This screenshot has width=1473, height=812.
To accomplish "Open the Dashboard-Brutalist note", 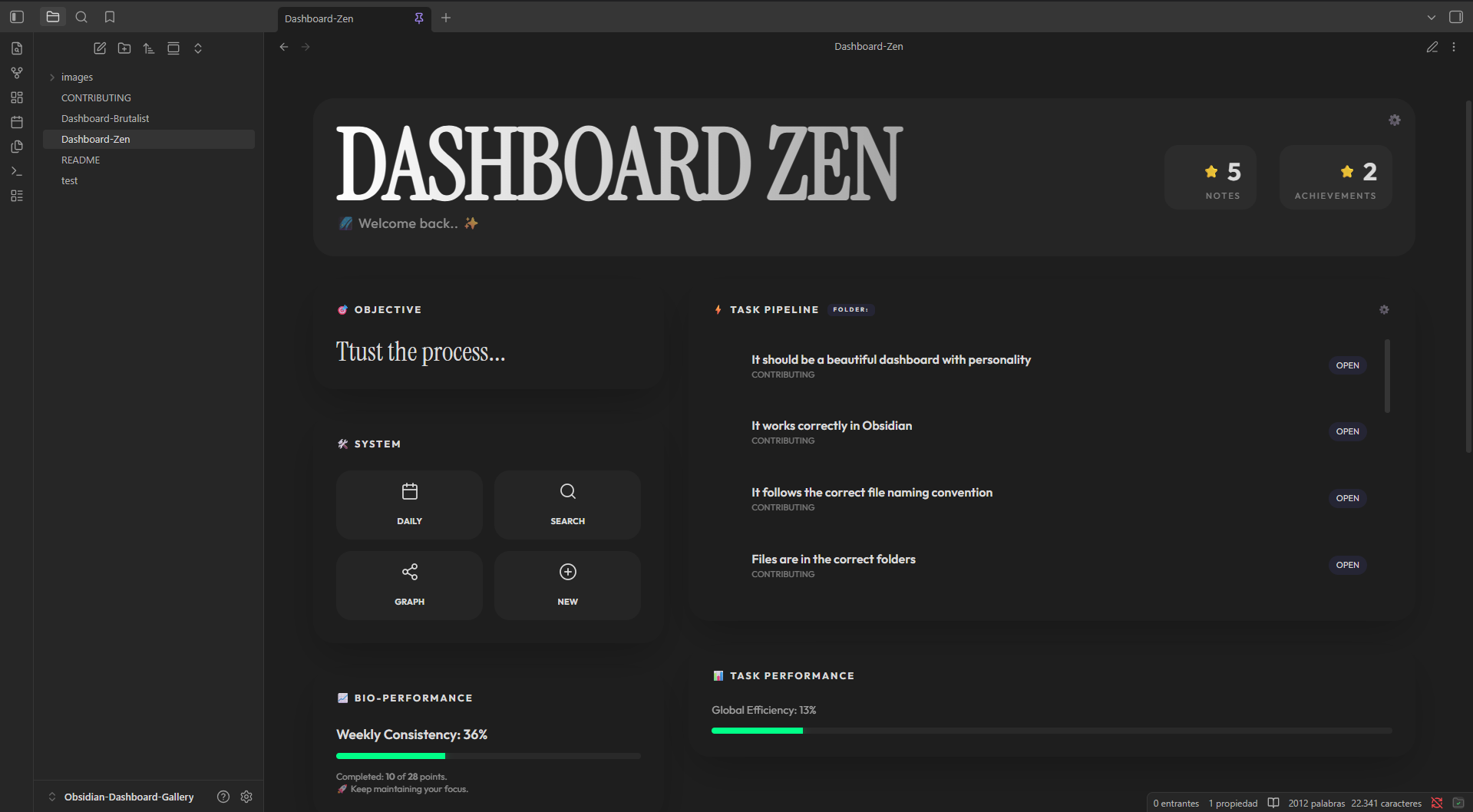I will tap(149, 118).
